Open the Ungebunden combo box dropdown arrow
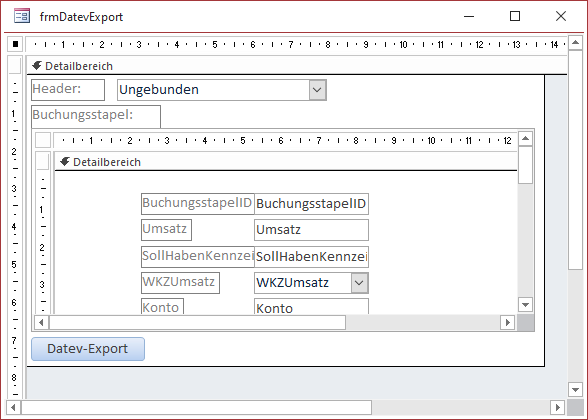 [x=317, y=90]
